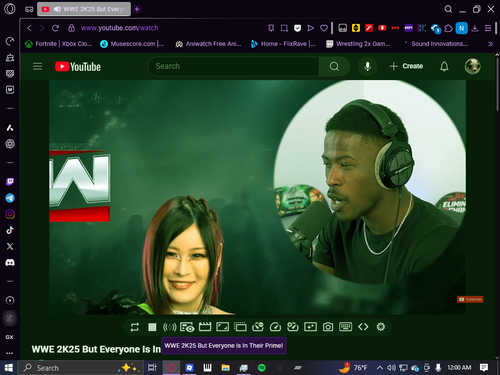Open Fortnite | Xbox Clo... bookmark

coord(59,44)
